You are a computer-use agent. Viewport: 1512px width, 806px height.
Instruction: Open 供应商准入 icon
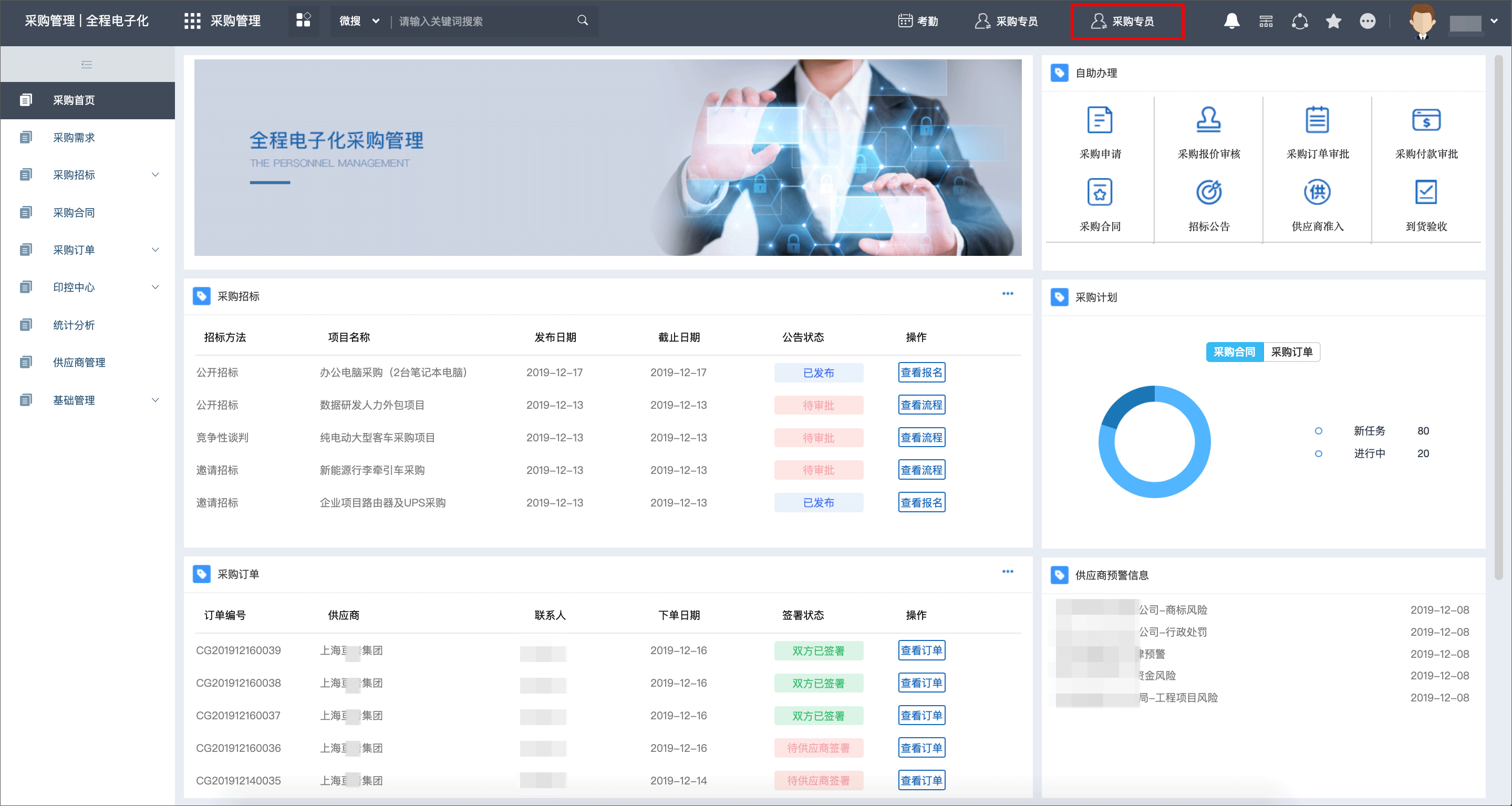pos(1317,192)
